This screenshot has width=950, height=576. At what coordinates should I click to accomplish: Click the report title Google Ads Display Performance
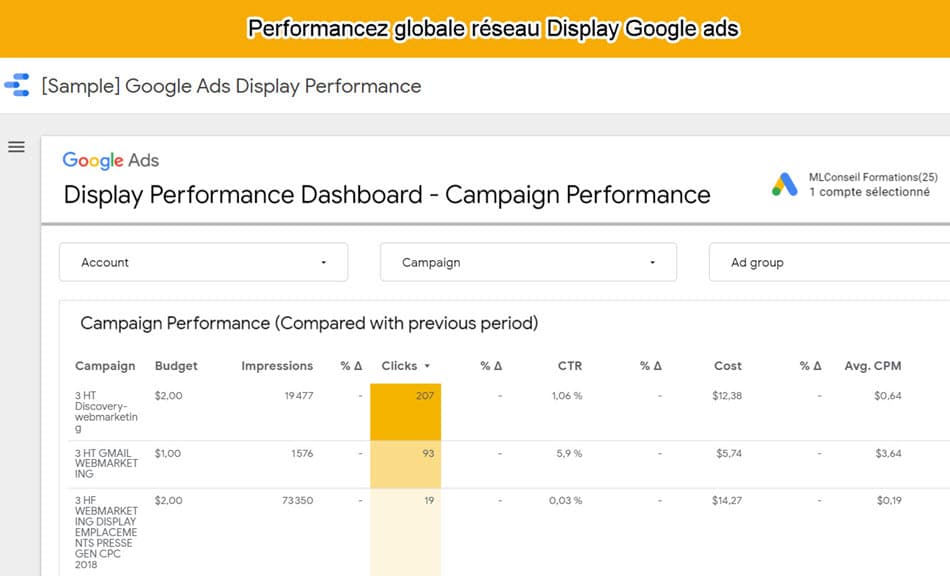coord(231,86)
